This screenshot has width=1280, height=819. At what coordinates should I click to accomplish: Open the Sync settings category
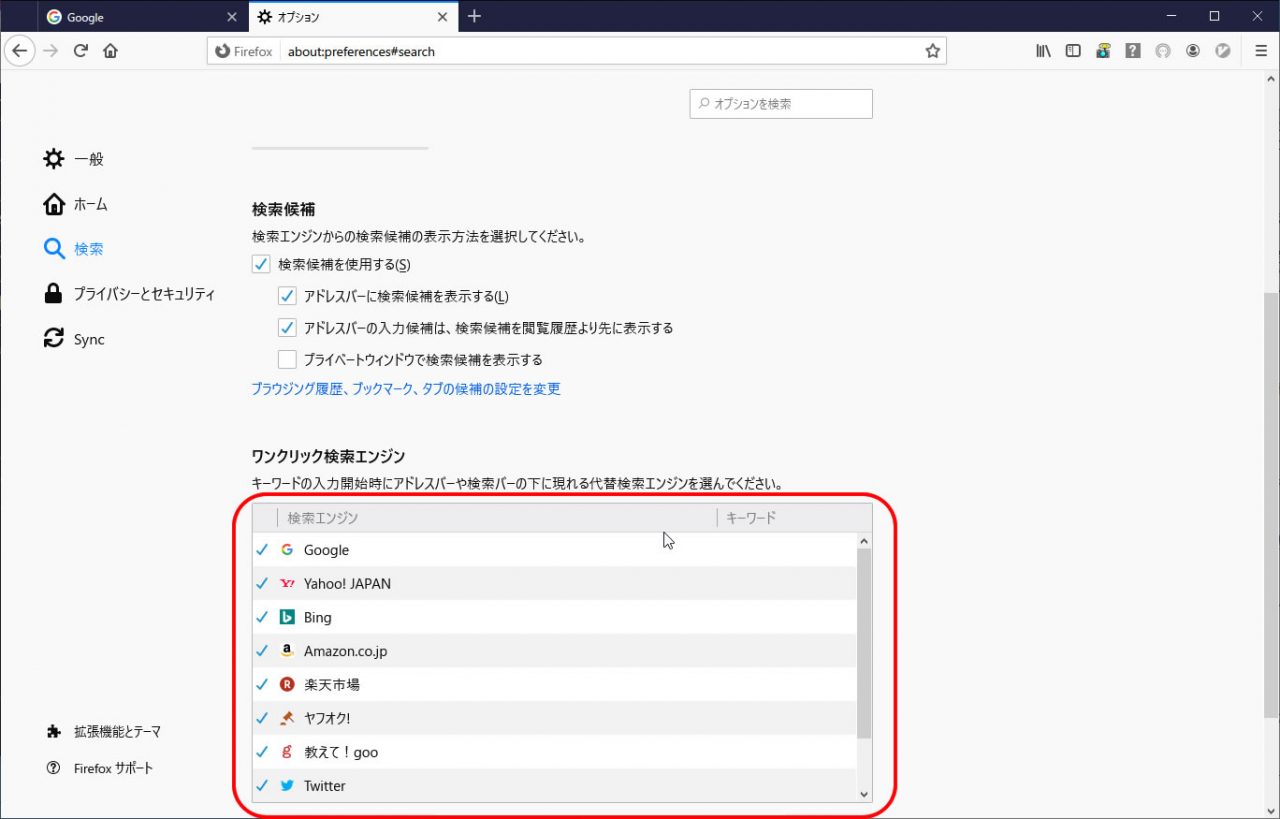tap(75, 339)
